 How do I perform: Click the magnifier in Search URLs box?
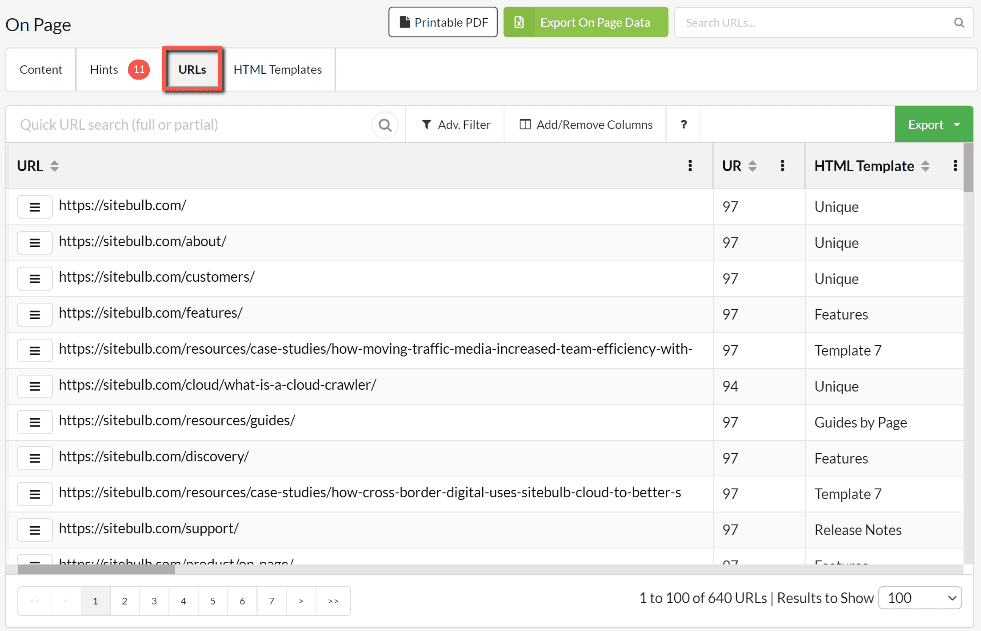pos(958,23)
